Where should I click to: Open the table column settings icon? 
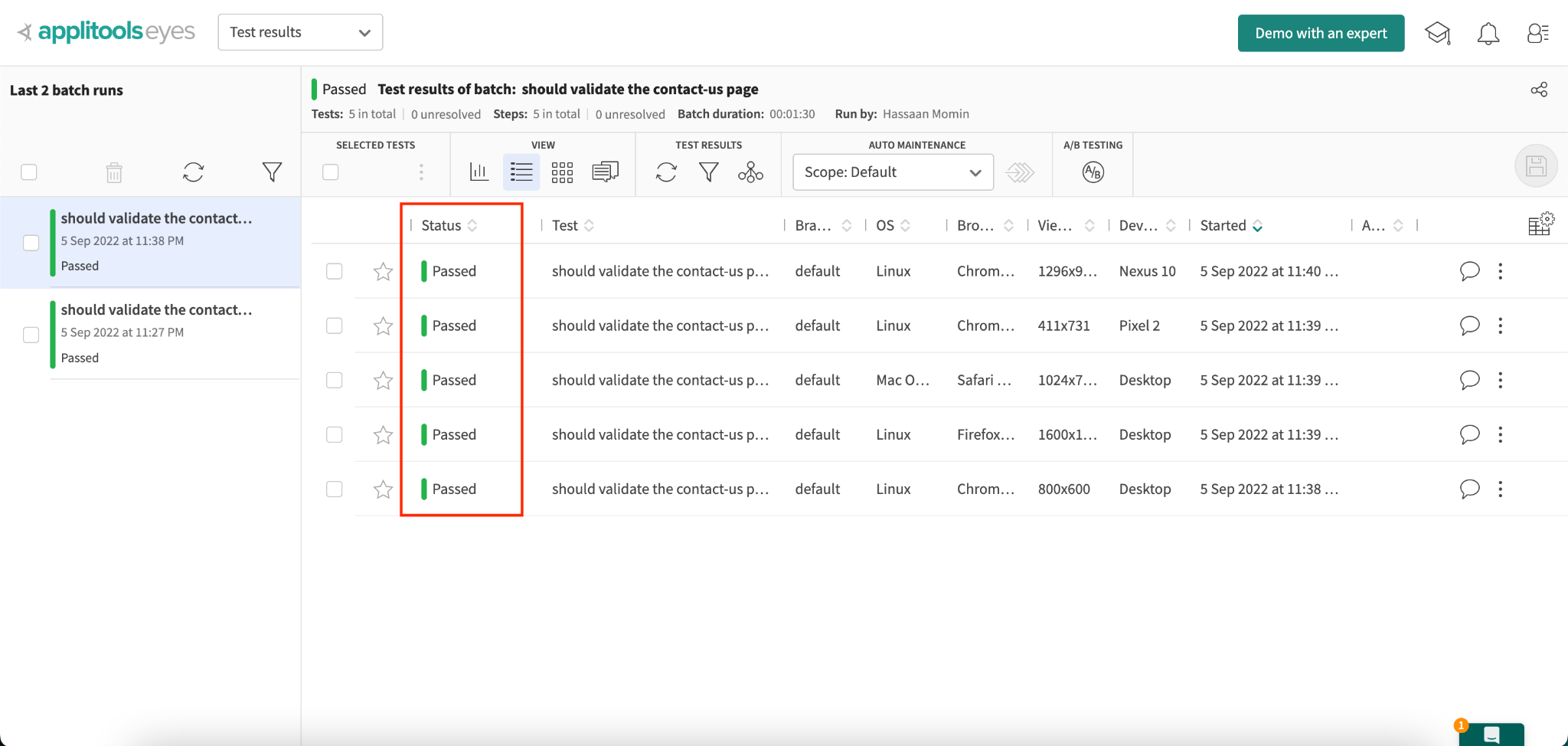1540,224
